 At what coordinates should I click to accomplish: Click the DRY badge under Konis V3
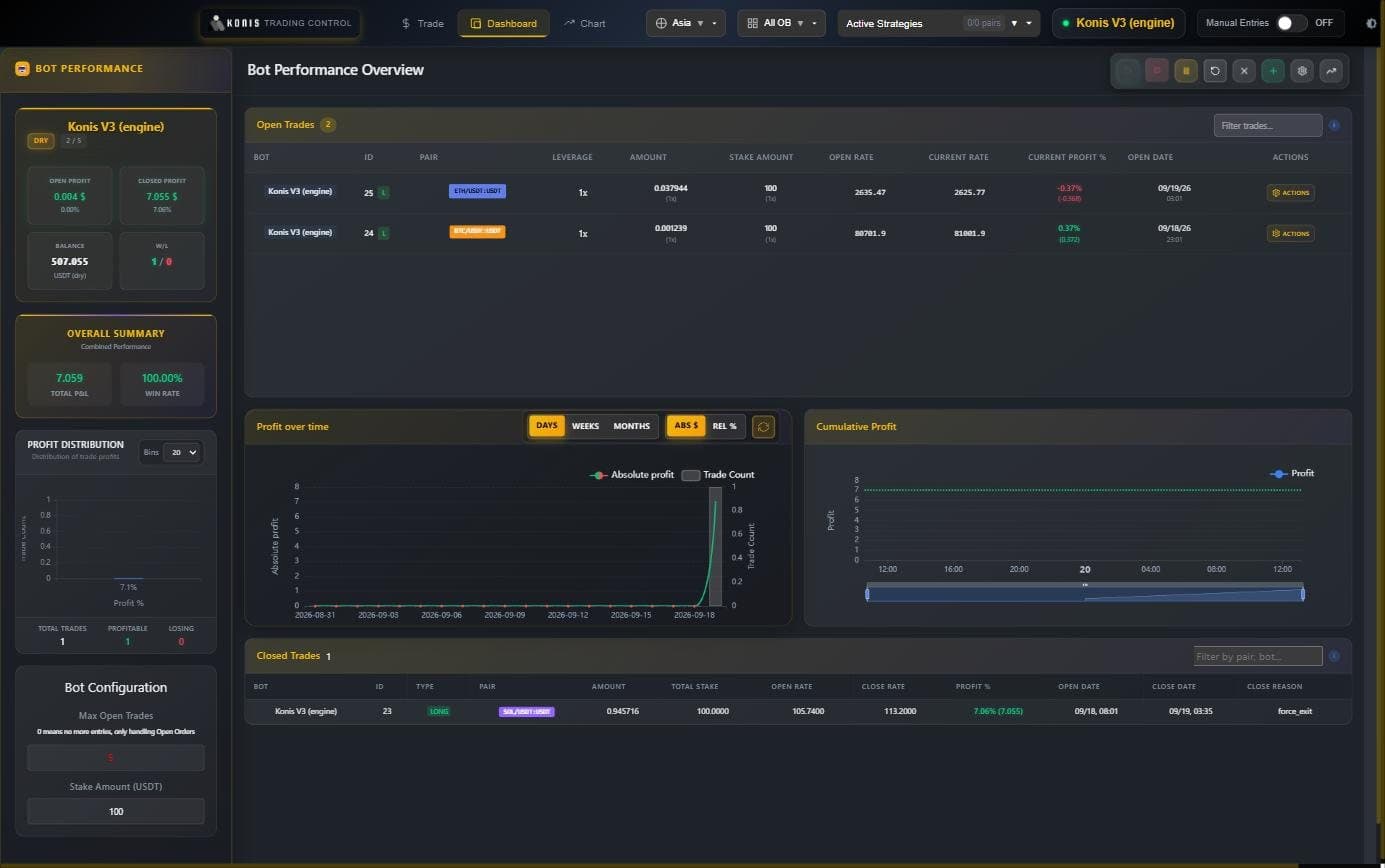click(x=41, y=141)
